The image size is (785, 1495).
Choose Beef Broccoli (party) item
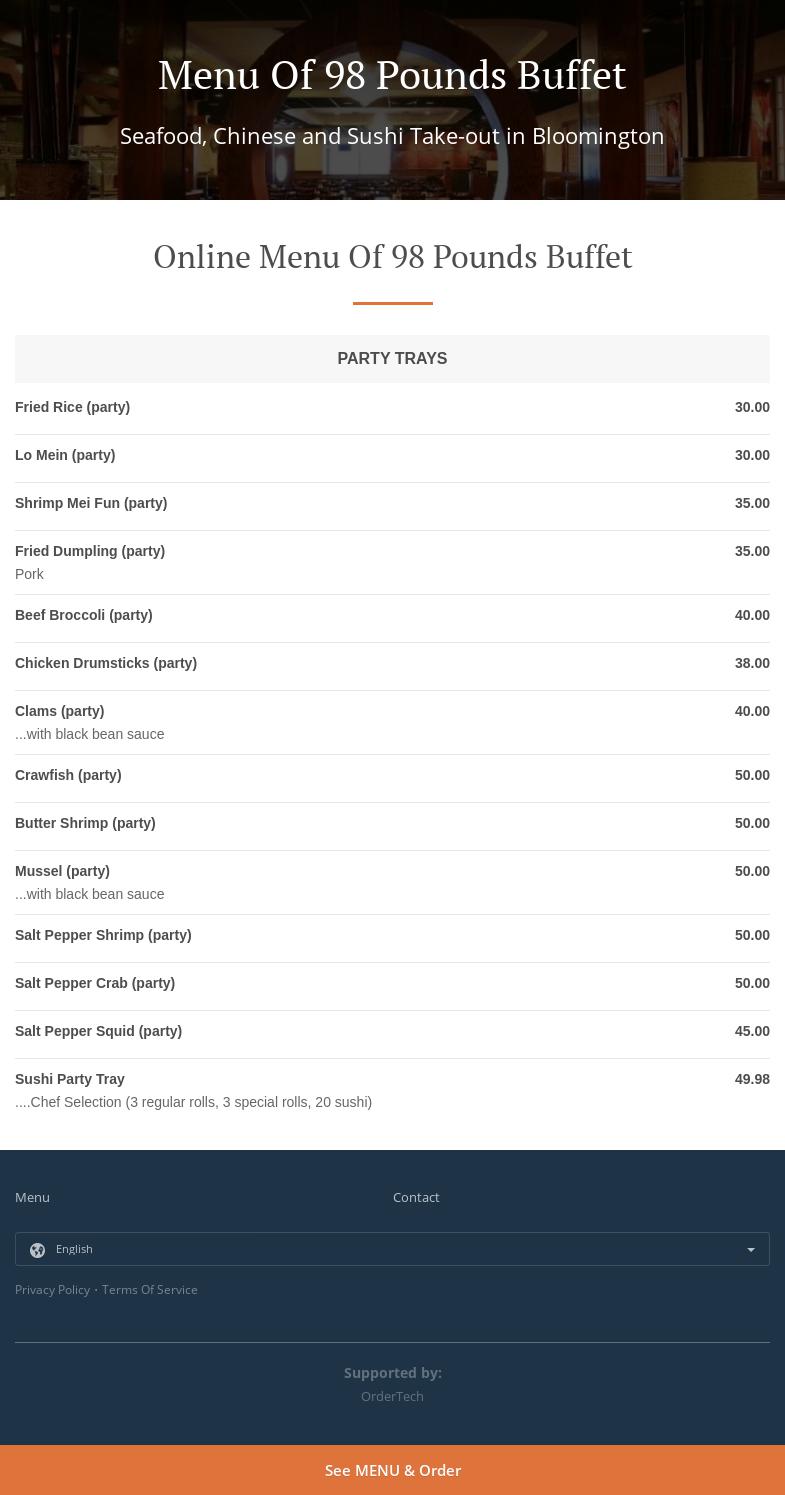[84, 616]
